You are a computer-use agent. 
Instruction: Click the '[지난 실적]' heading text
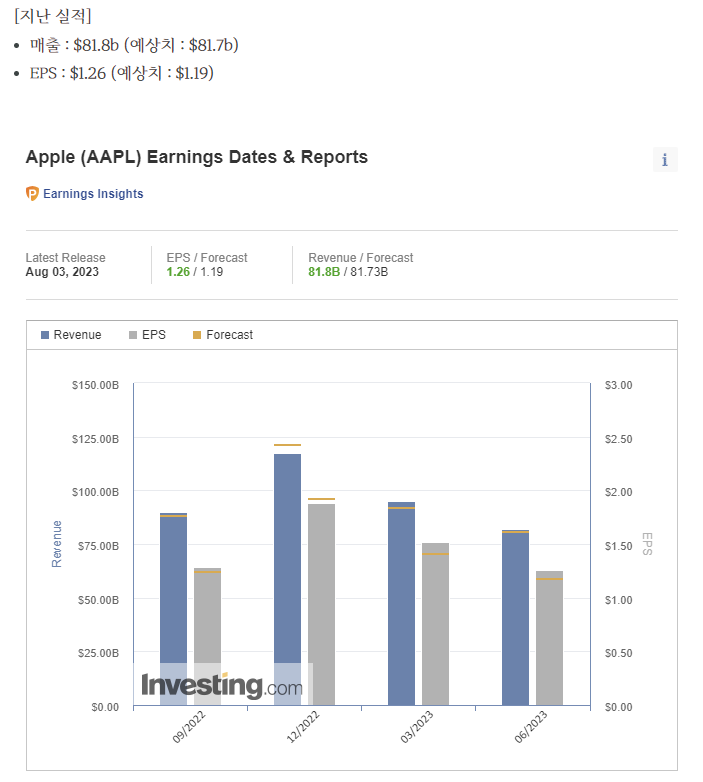(52, 16)
